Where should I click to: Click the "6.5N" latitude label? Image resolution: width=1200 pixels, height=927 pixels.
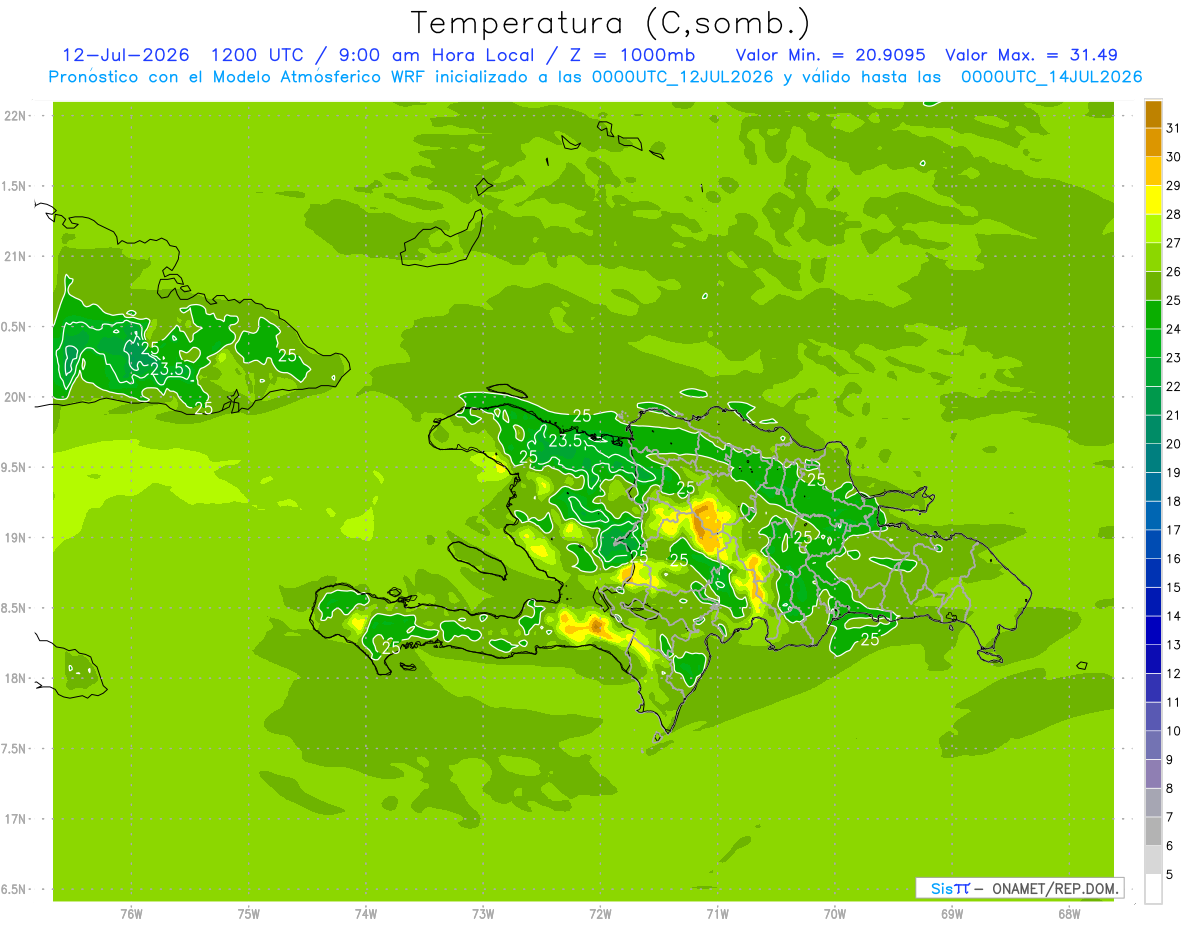tap(15, 890)
